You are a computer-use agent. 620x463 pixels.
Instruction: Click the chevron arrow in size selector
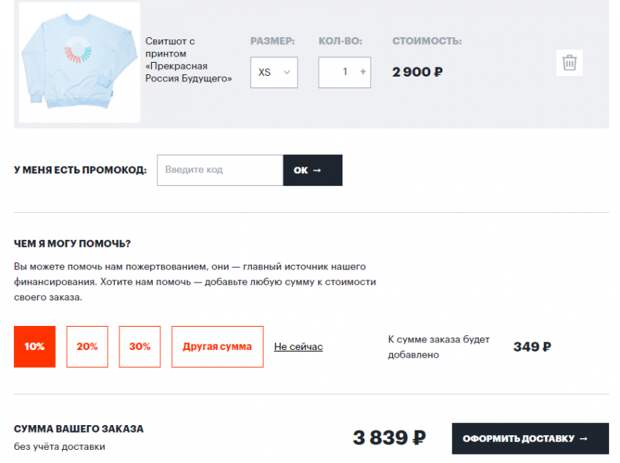point(287,72)
